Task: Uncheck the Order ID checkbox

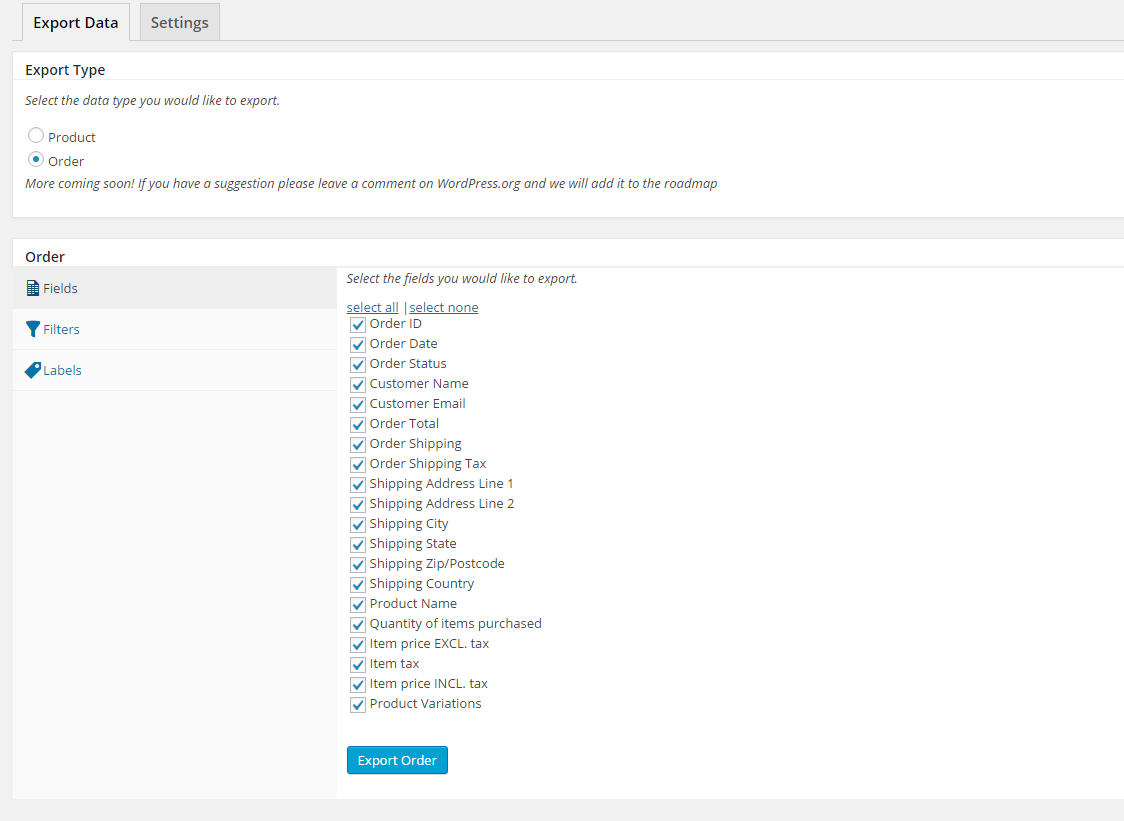Action: tap(358, 325)
